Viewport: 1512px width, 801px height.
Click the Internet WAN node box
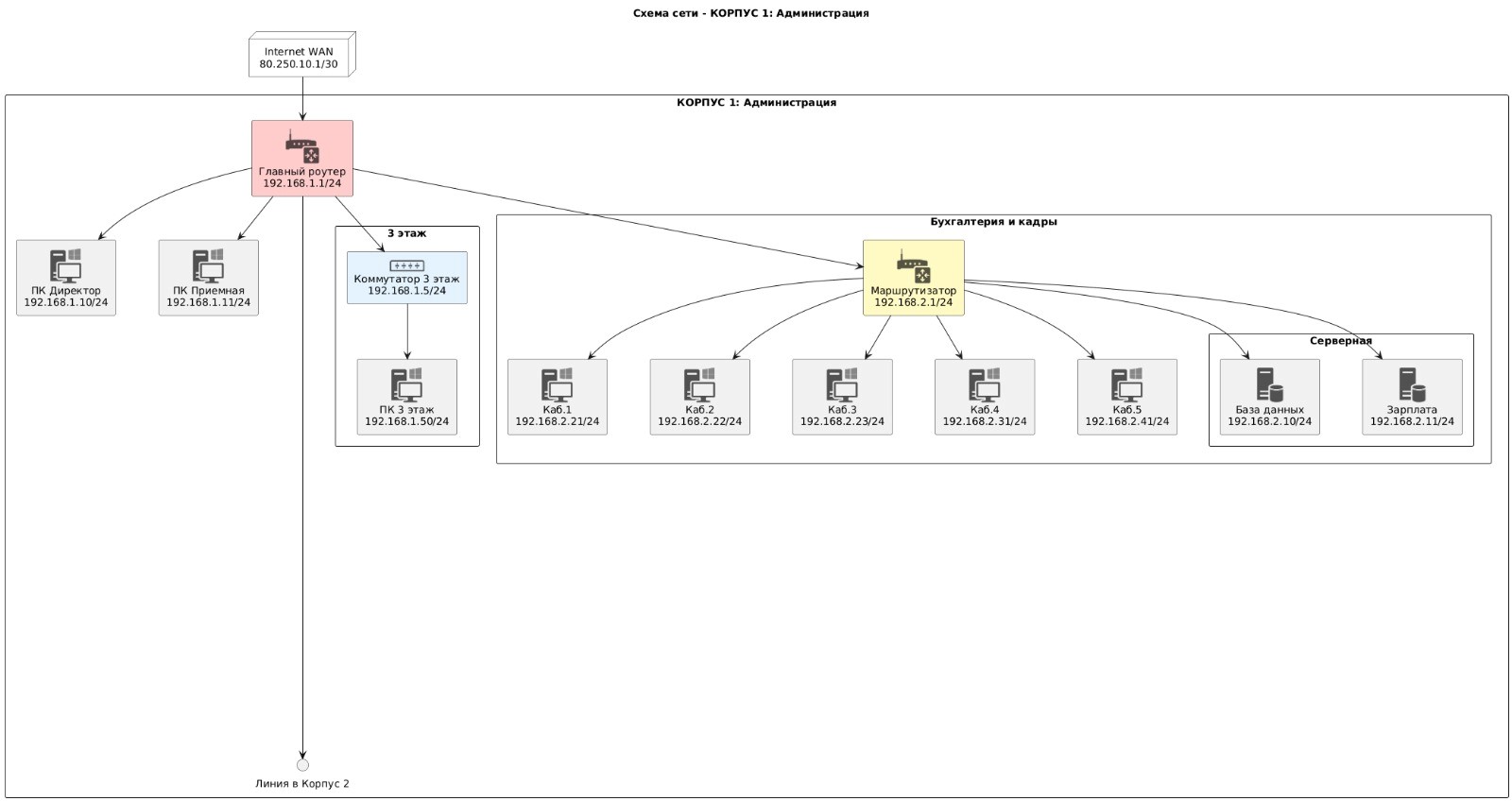click(x=300, y=59)
